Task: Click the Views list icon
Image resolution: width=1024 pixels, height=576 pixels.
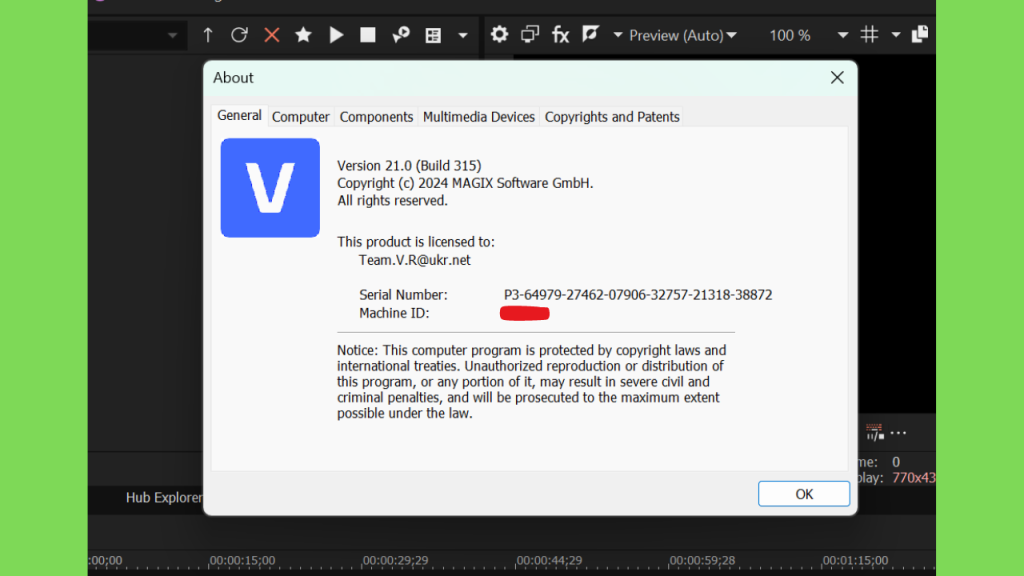Action: (x=433, y=35)
